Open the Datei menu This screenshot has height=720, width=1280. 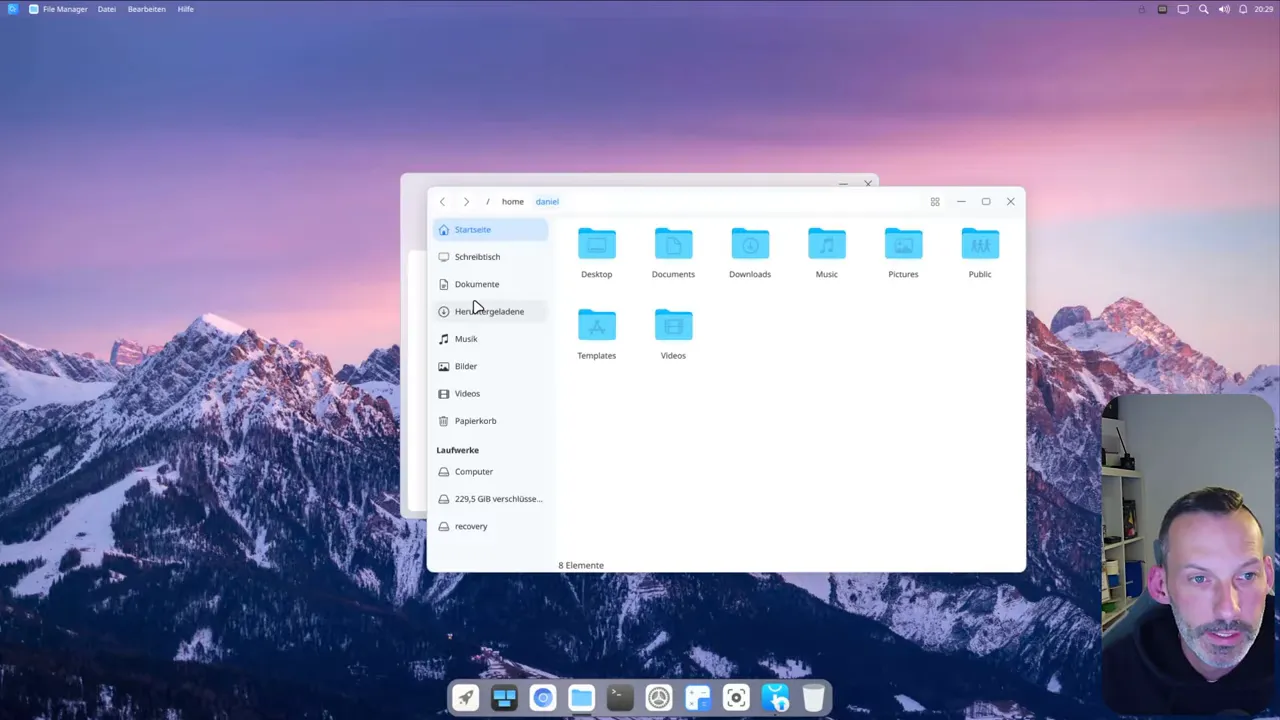pyautogui.click(x=106, y=9)
